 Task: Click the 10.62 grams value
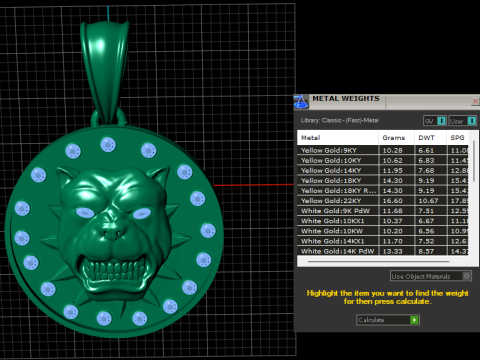393,160
